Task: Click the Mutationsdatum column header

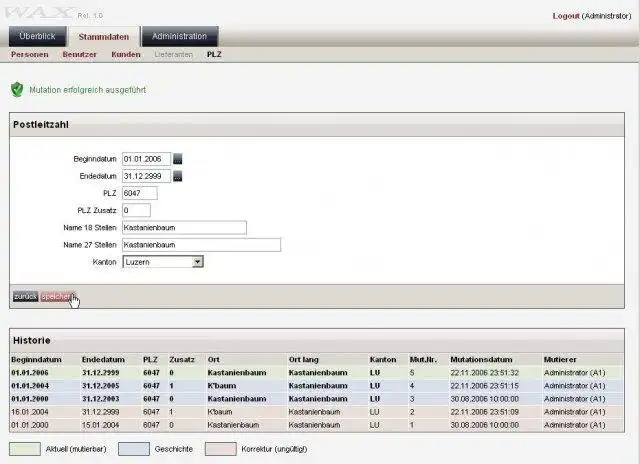Action: [481, 360]
